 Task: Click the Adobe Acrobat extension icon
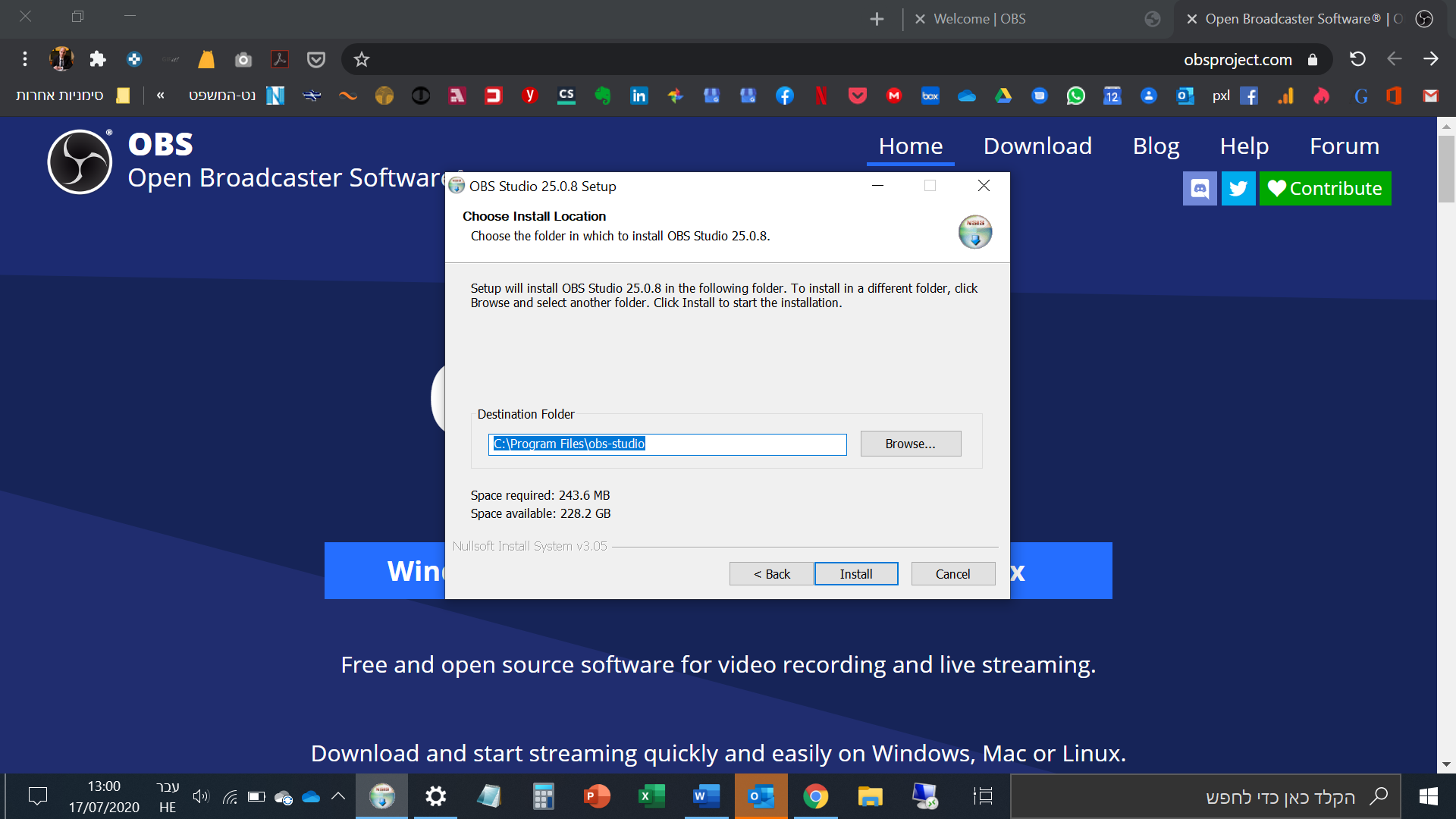pos(280,59)
